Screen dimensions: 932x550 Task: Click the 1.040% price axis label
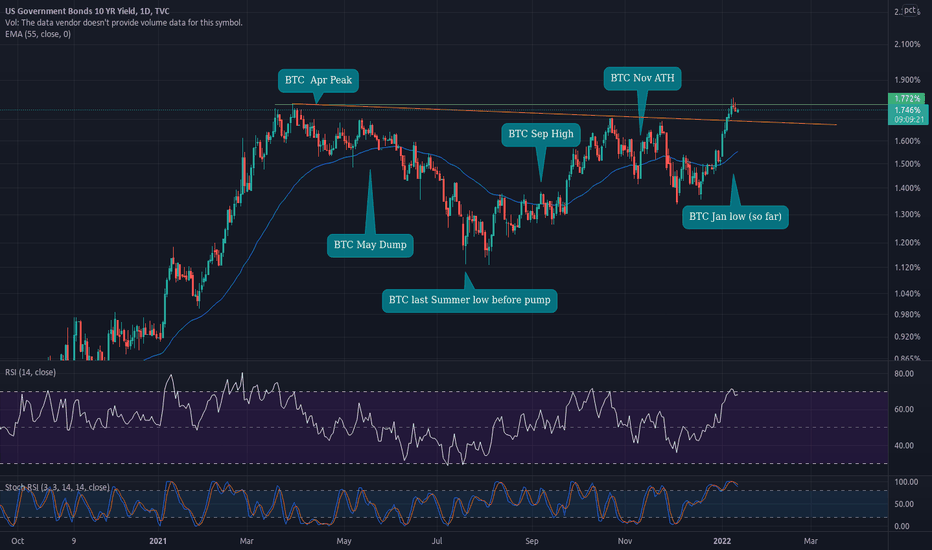(x=907, y=294)
